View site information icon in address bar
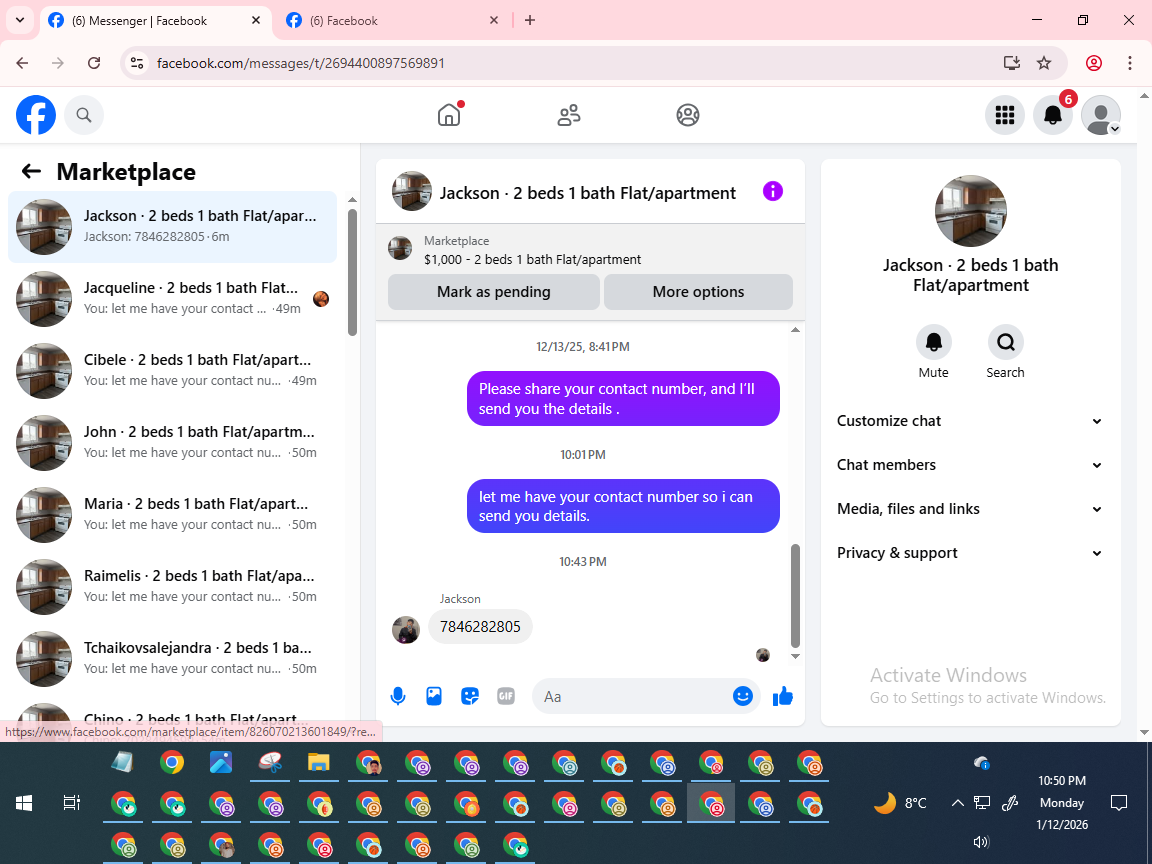The height and width of the screenshot is (864, 1152). point(137,63)
